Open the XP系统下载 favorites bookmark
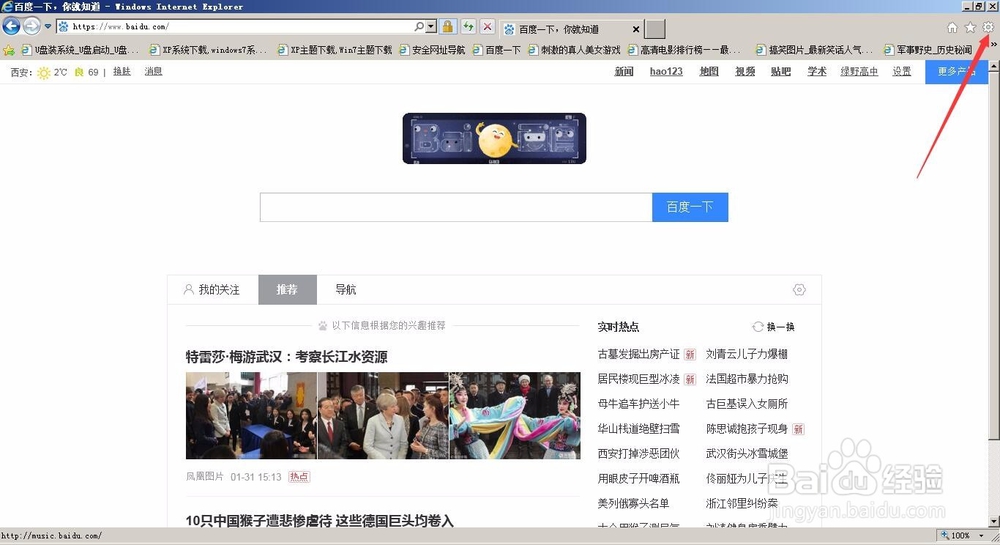 pyautogui.click(x=208, y=50)
